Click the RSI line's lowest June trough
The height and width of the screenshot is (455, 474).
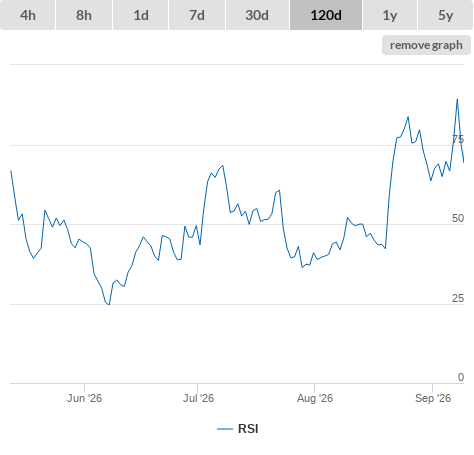pos(109,304)
